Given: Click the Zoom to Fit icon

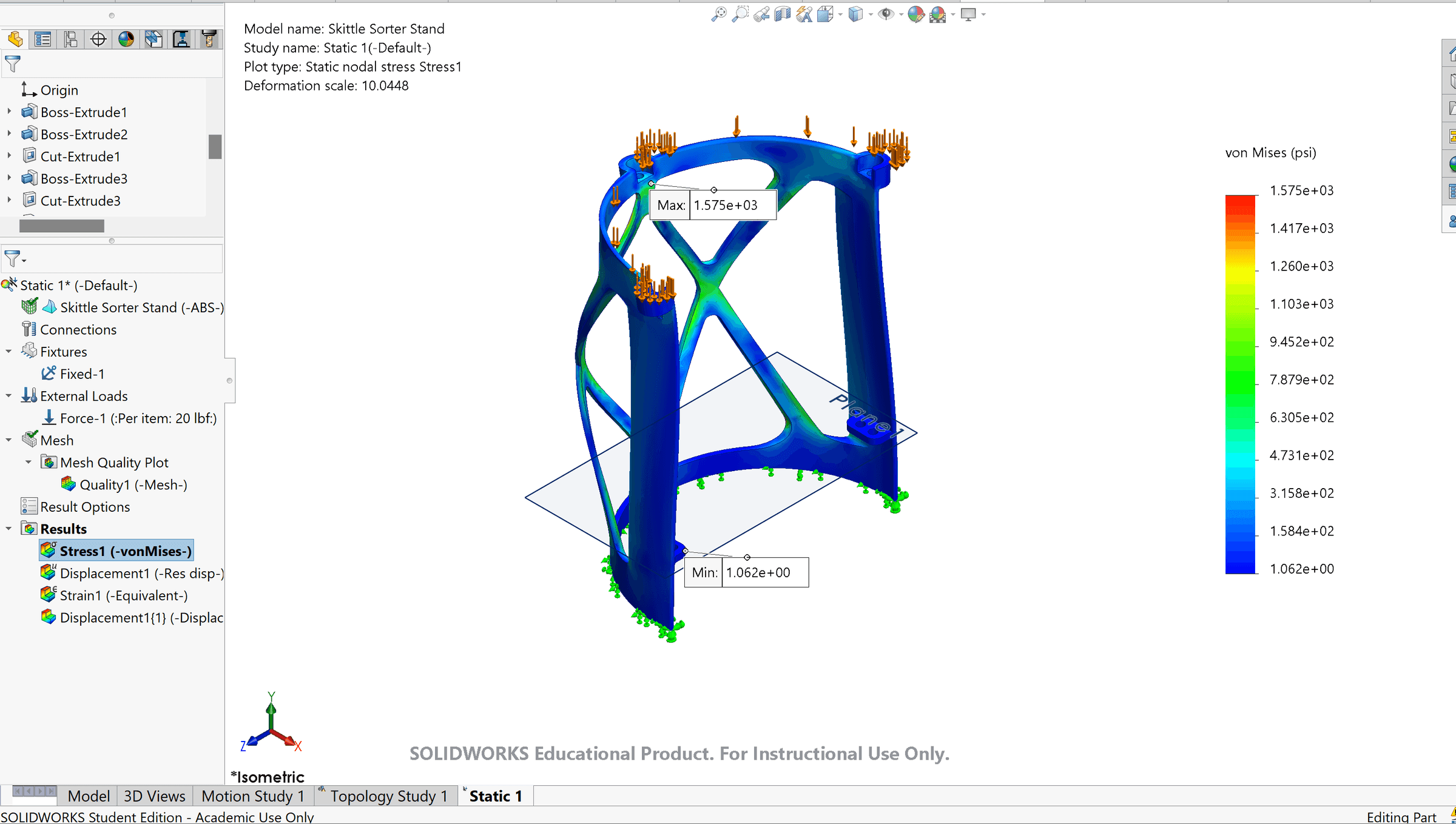Looking at the screenshot, I should tap(719, 14).
